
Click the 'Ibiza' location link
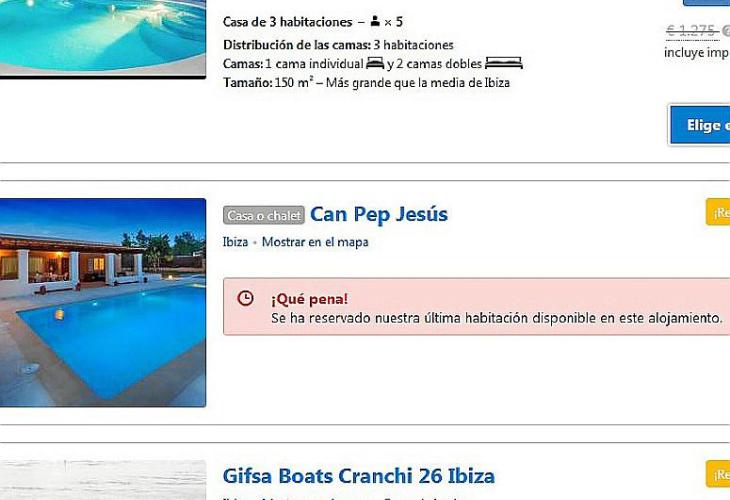click(x=235, y=242)
